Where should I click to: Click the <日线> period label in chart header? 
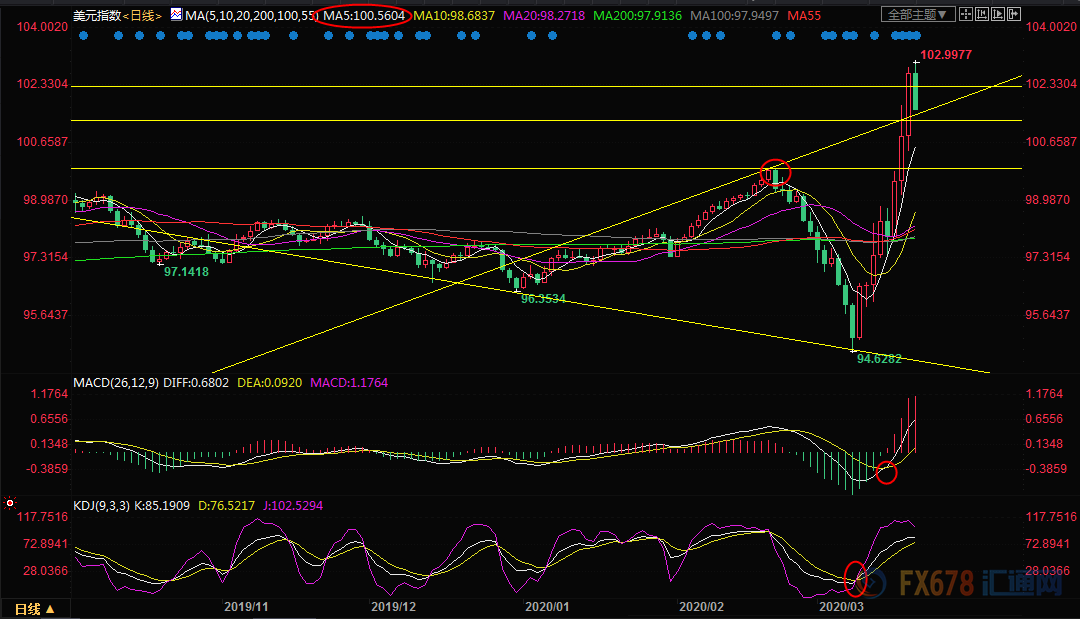coord(143,15)
